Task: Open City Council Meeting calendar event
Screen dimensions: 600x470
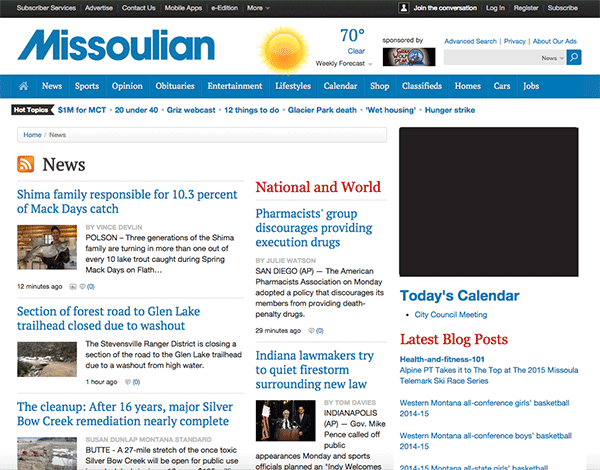Action: point(451,315)
